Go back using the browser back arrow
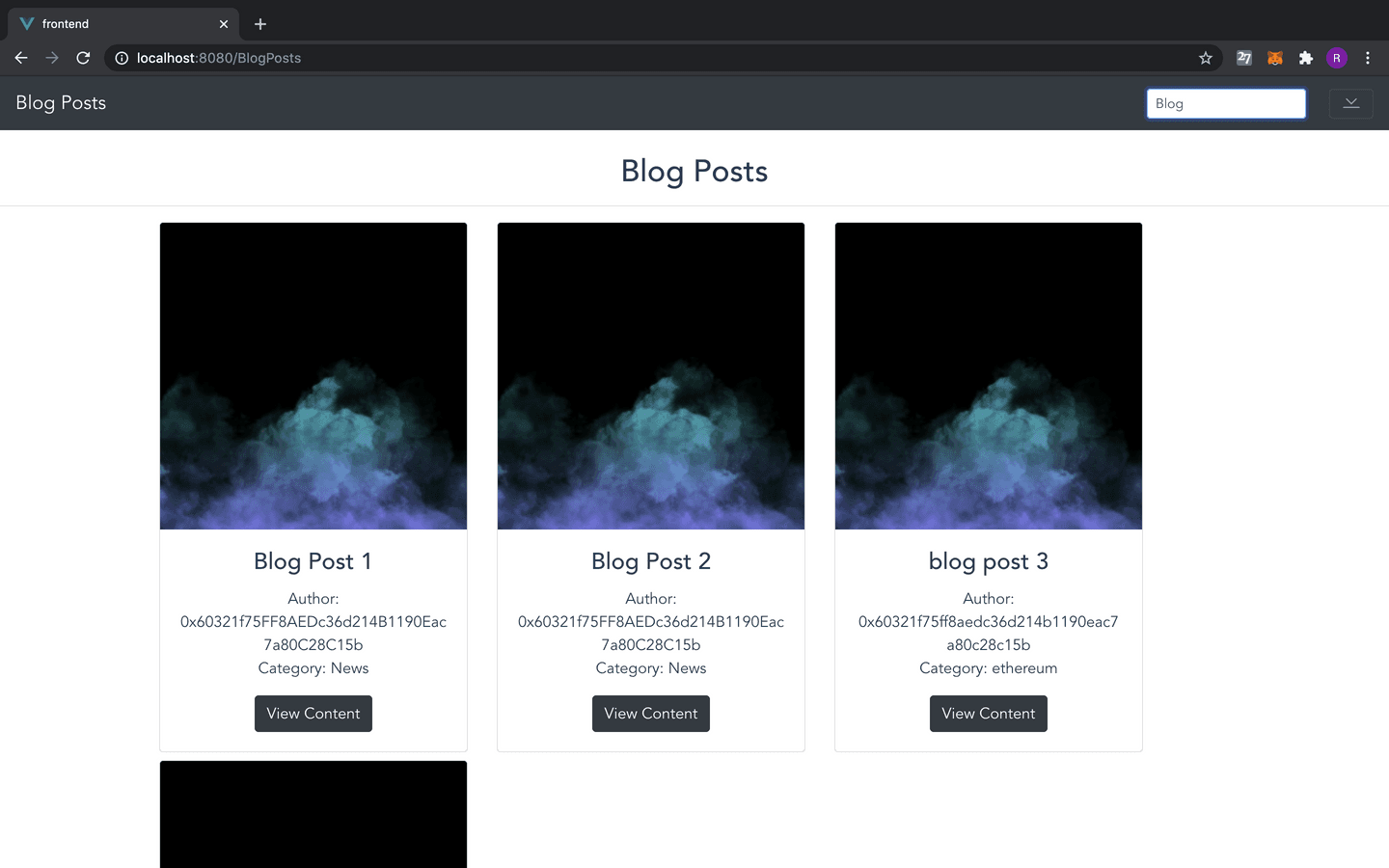This screenshot has width=1389, height=868. 21,58
